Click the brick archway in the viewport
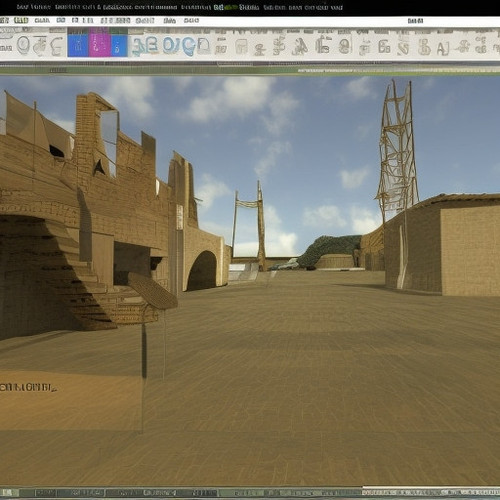The image size is (500, 500). [202, 271]
